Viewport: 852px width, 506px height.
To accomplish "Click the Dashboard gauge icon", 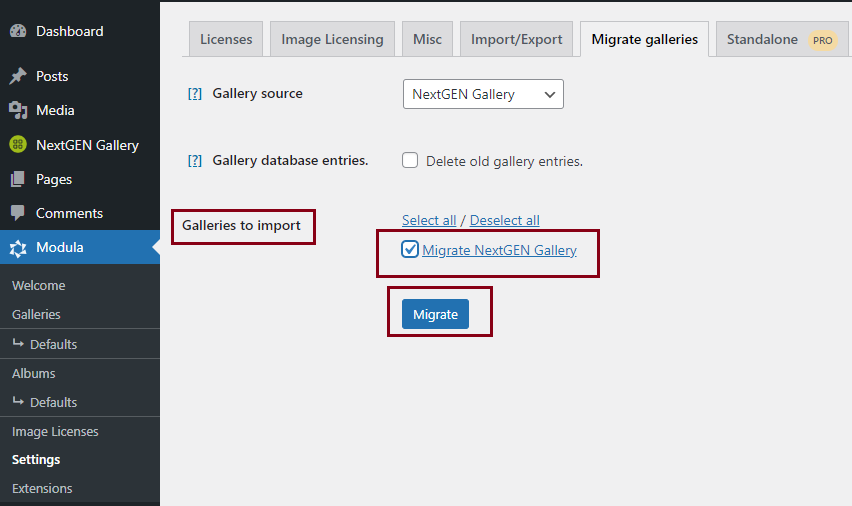I will pos(18,31).
